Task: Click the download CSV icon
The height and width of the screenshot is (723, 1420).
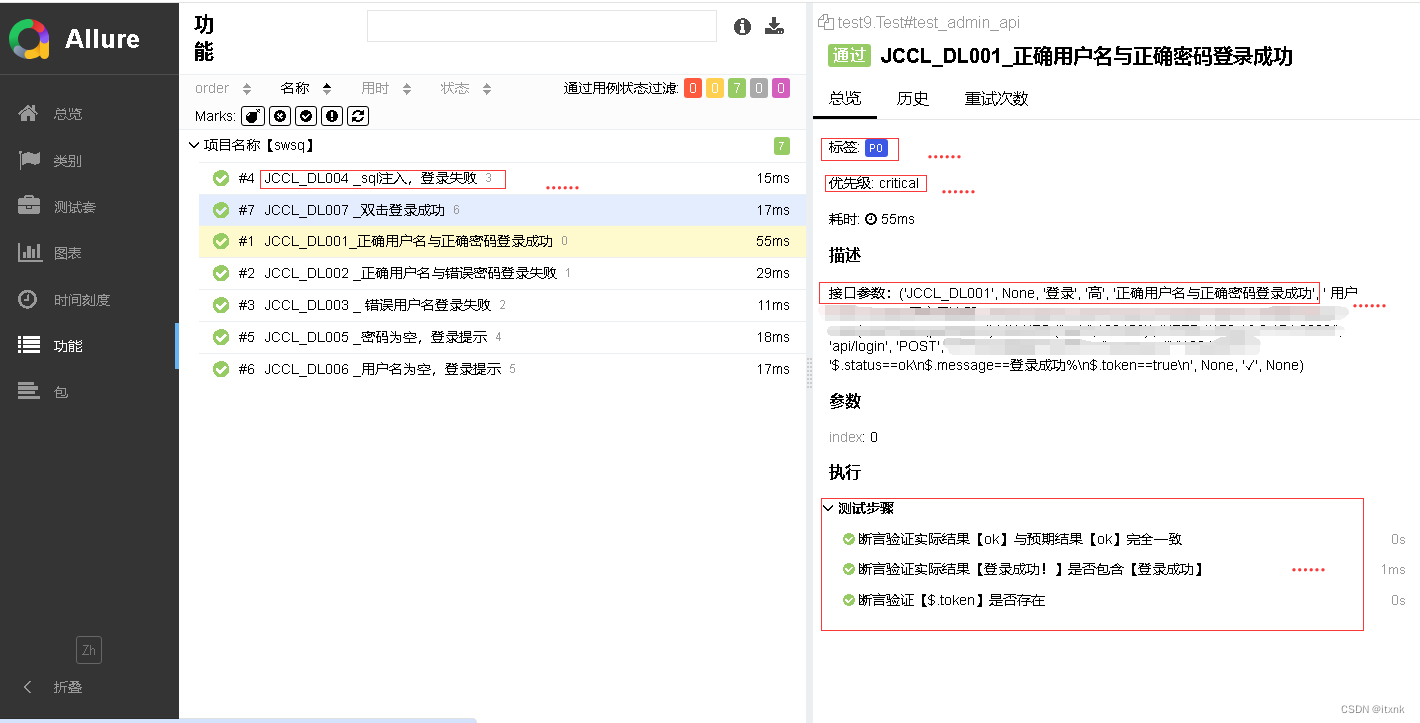Action: tap(774, 27)
